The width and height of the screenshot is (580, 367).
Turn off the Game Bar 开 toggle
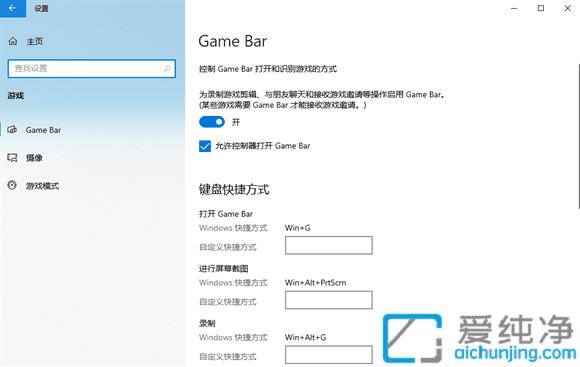click(x=212, y=122)
